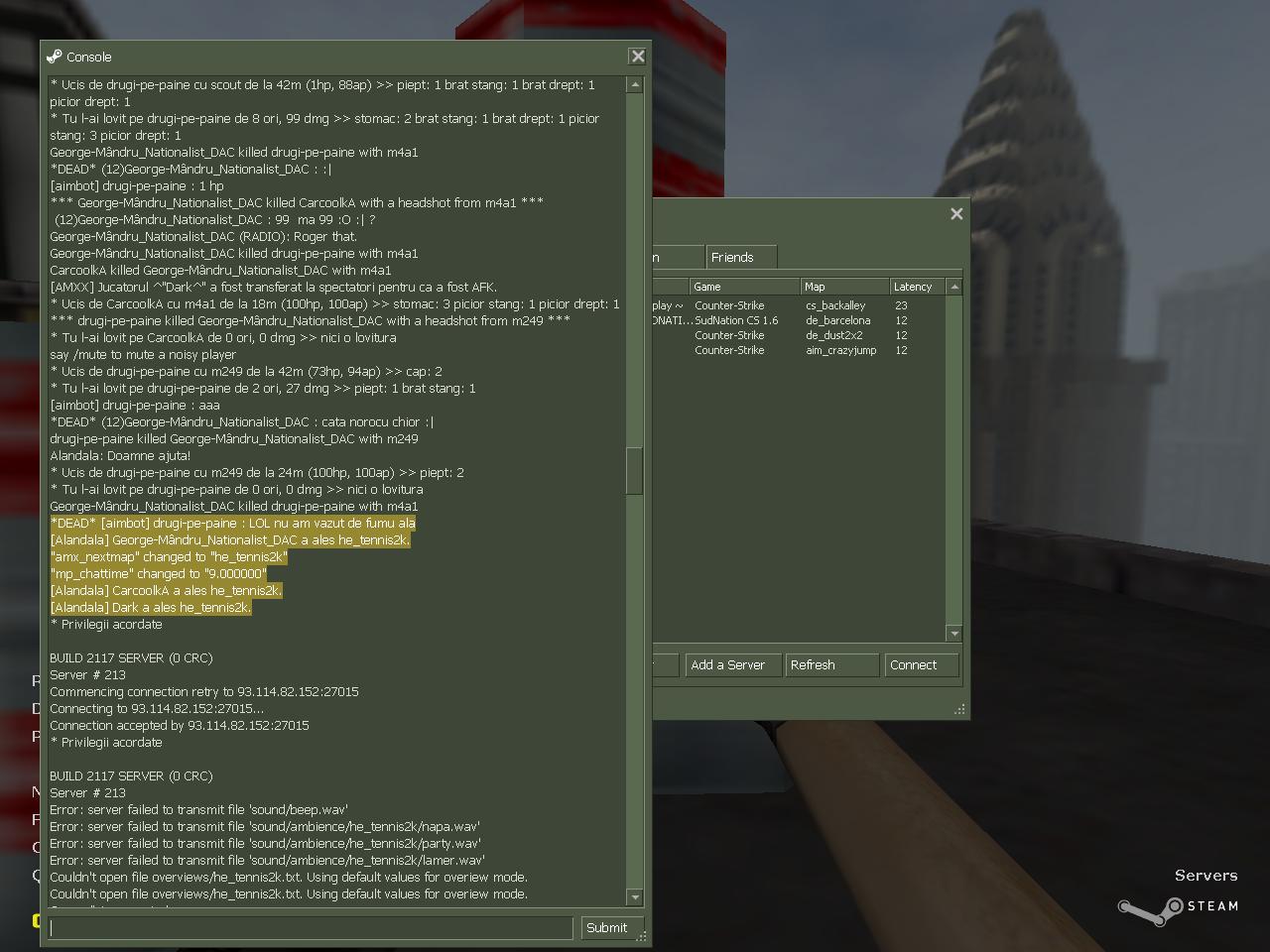This screenshot has height=952, width=1270.
Task: Sort server list by Game column
Action: point(744,287)
